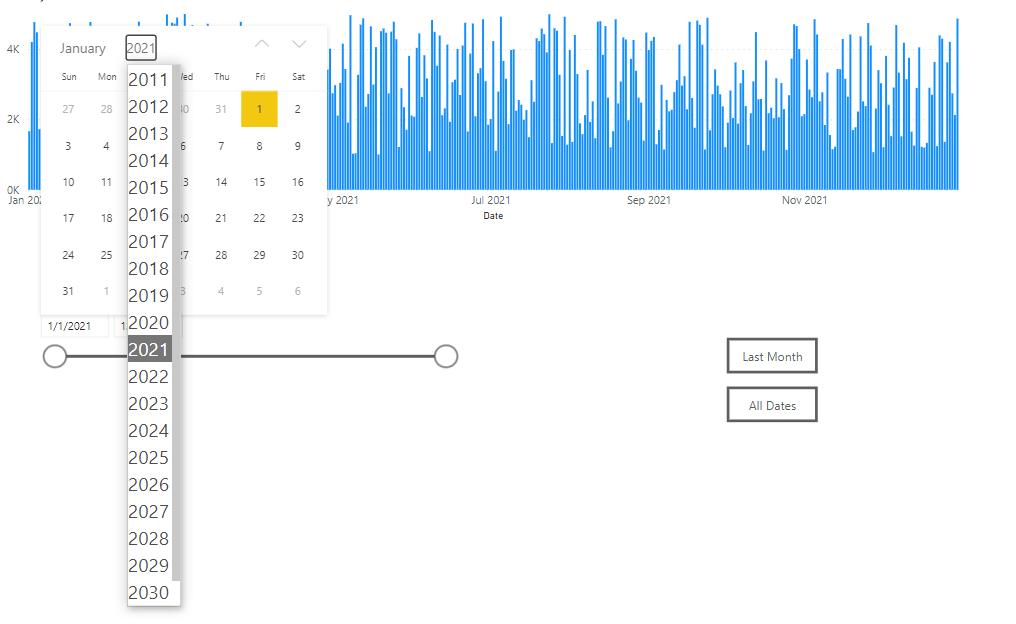Click the Jul 2021 axis label
Image resolution: width=1016 pixels, height=624 pixels.
pos(491,200)
